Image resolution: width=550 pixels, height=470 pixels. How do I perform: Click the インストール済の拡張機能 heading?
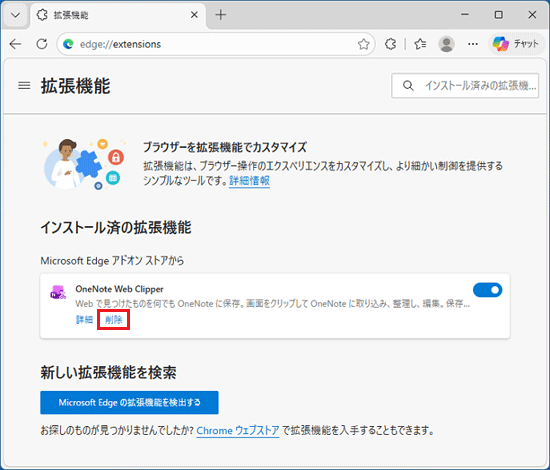(x=116, y=228)
